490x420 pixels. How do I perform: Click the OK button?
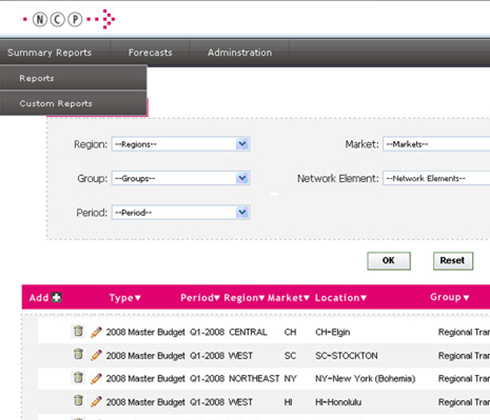[389, 261]
